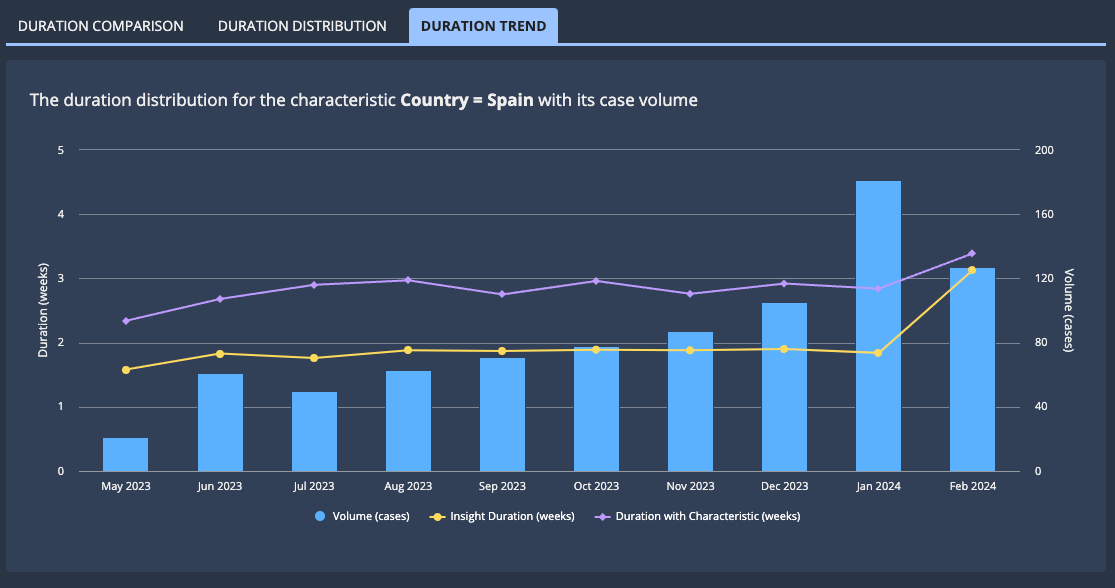Click purple characteristic point for Sep 2023
The image size is (1115, 588).
click(502, 294)
